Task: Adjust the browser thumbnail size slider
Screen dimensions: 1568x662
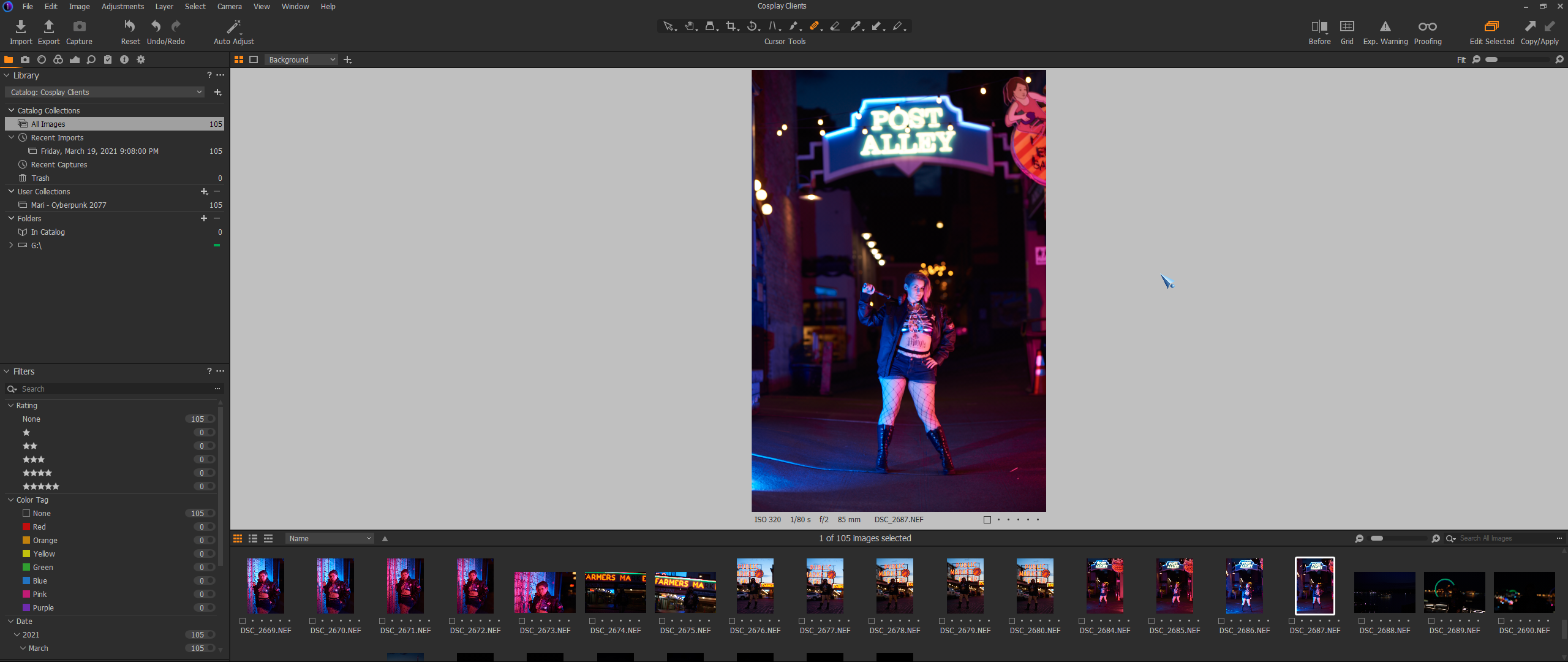Action: point(1398,538)
